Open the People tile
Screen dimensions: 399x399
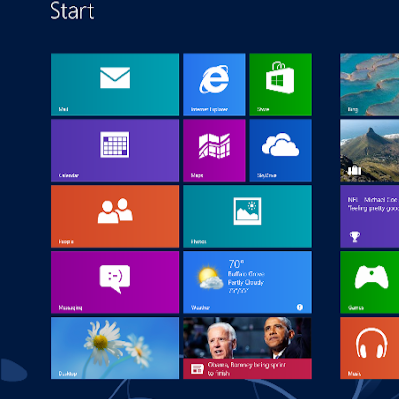pos(115,216)
